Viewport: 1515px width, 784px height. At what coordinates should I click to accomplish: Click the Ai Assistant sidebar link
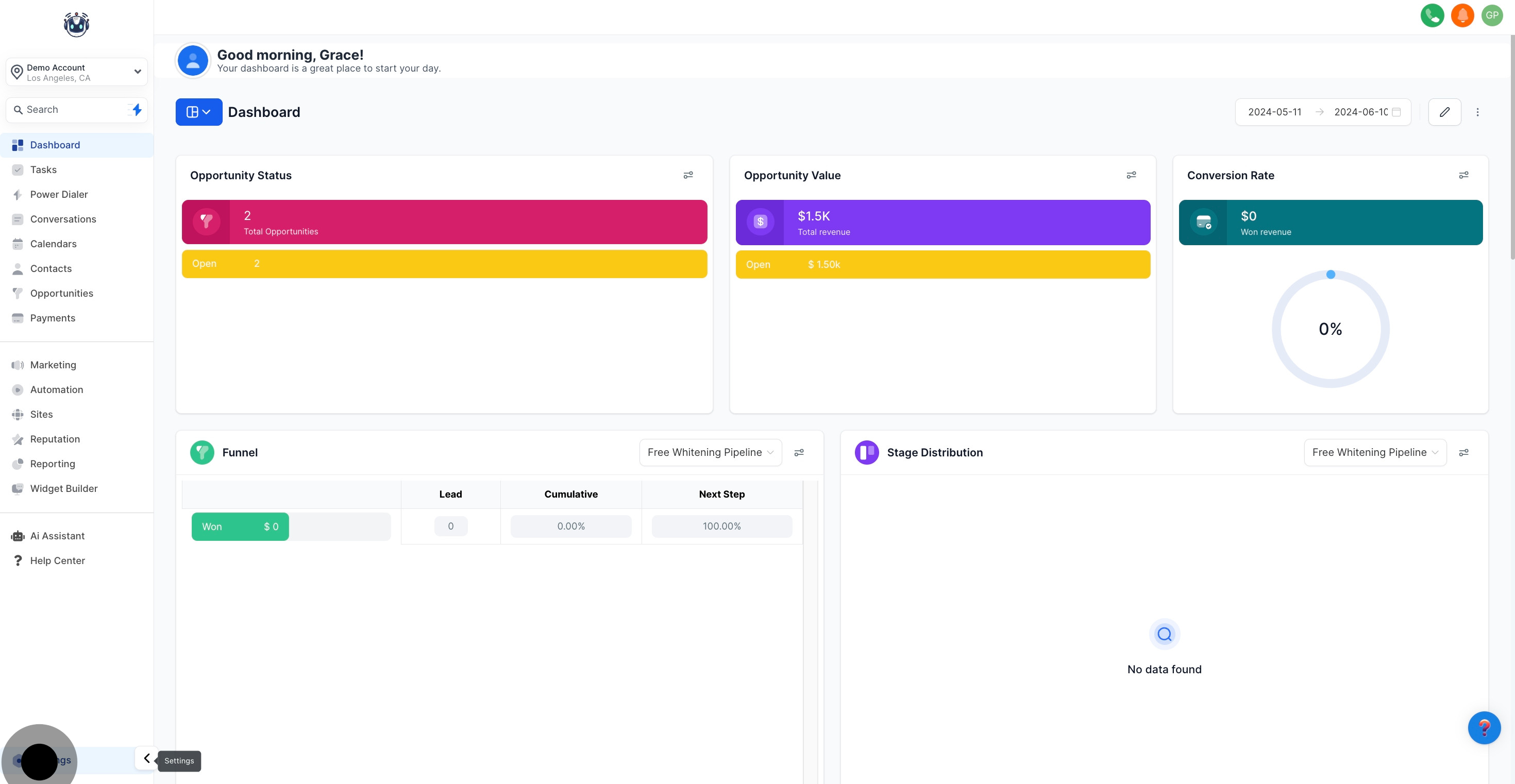57,536
